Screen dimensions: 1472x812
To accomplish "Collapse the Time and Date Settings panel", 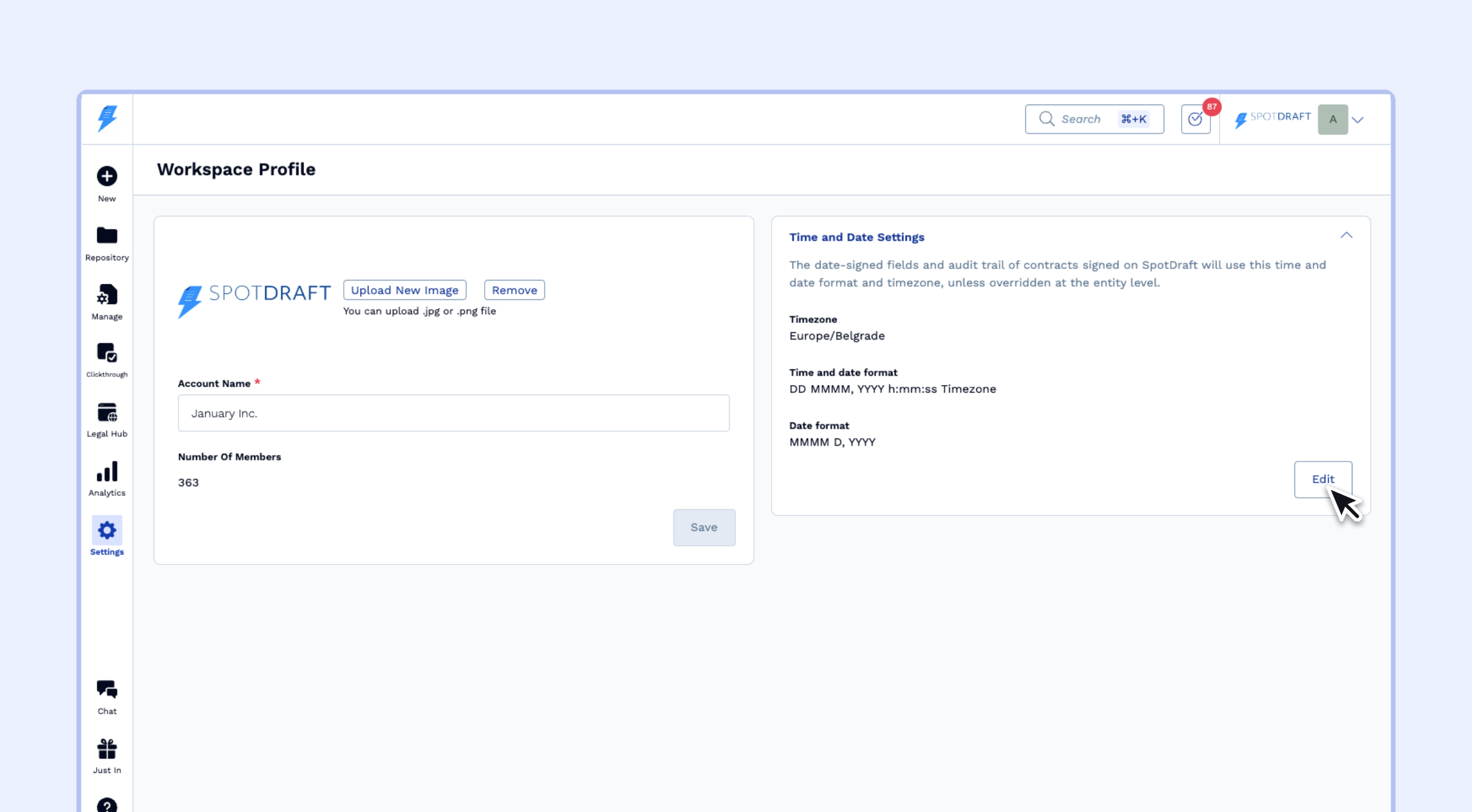I will pos(1346,236).
